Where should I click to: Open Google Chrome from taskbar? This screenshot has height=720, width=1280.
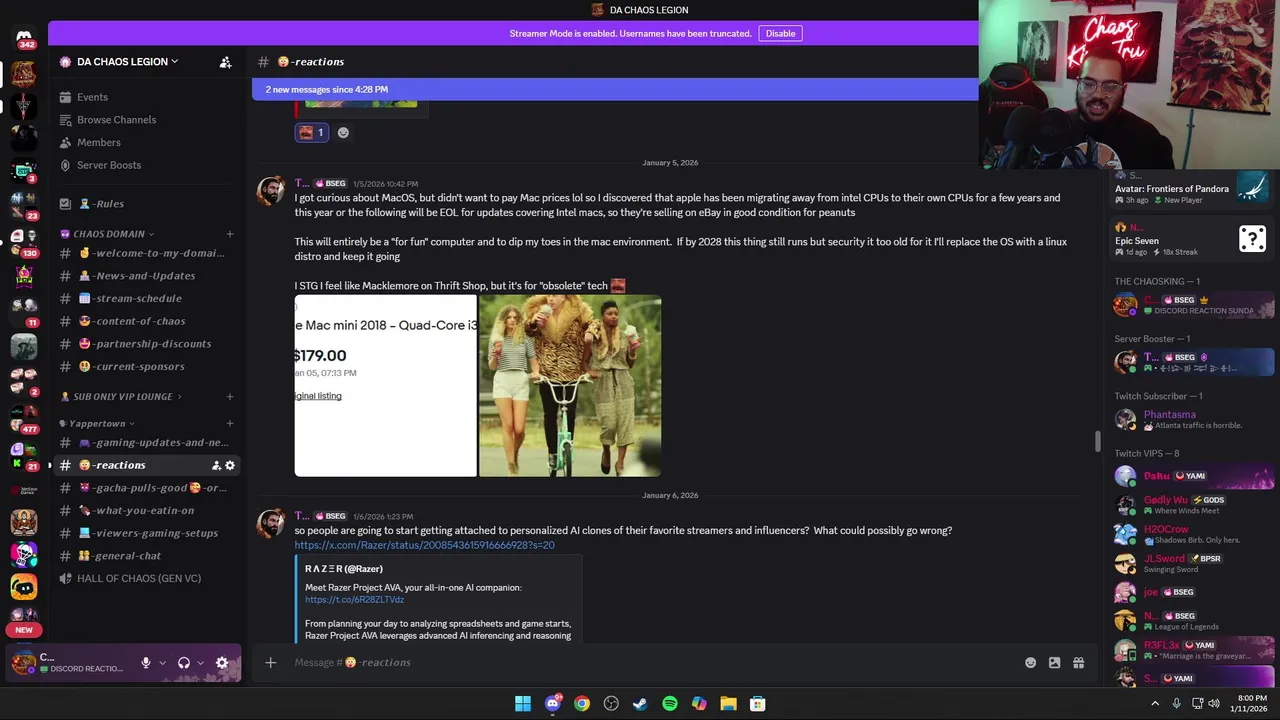click(582, 704)
